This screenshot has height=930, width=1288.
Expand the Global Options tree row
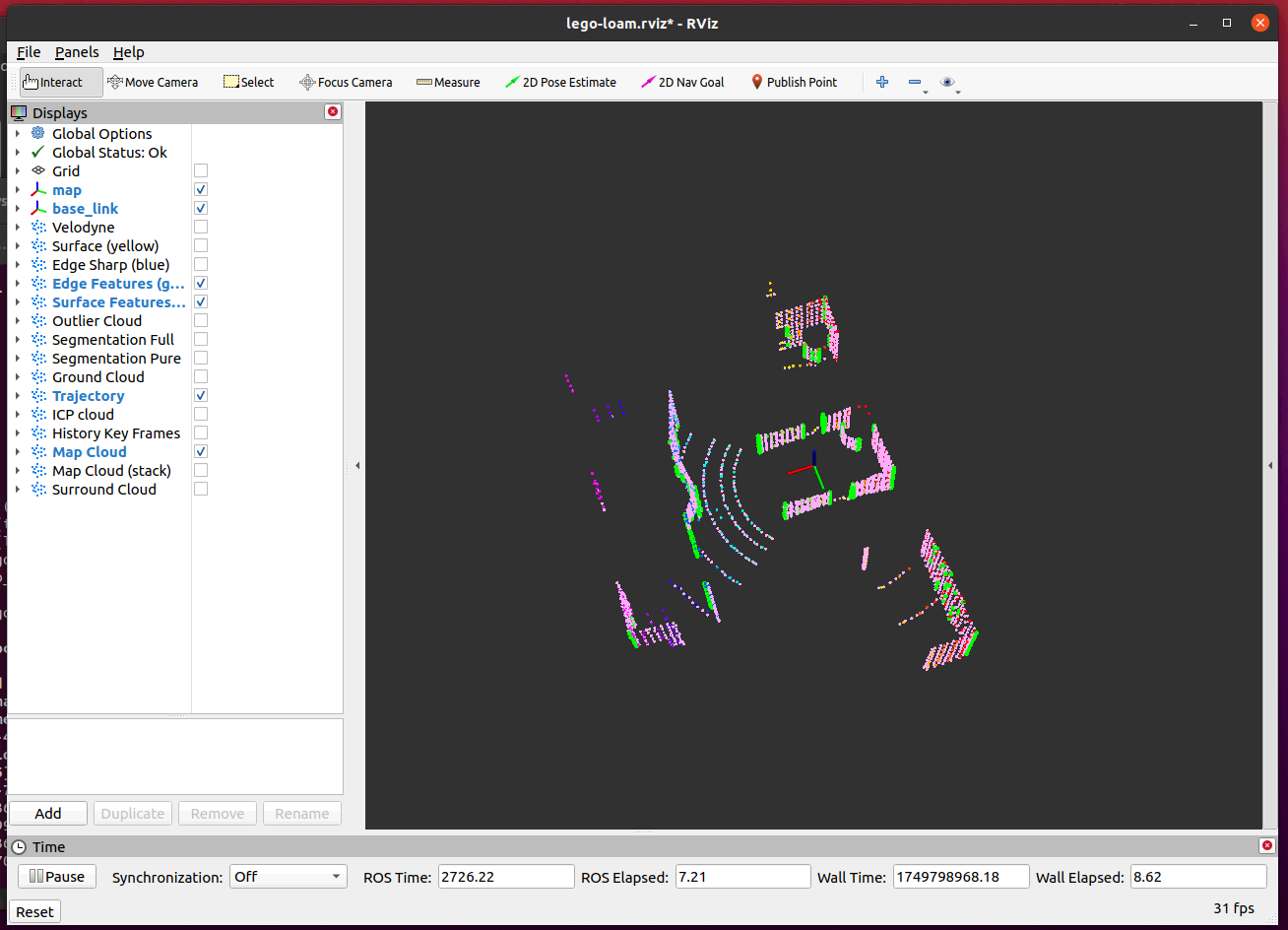pyautogui.click(x=18, y=133)
